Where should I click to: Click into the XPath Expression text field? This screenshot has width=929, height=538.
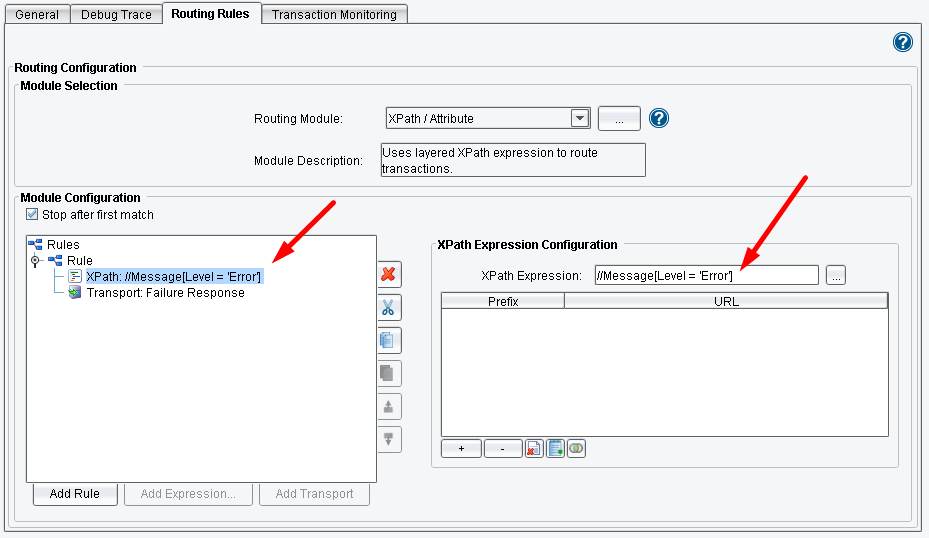click(705, 275)
